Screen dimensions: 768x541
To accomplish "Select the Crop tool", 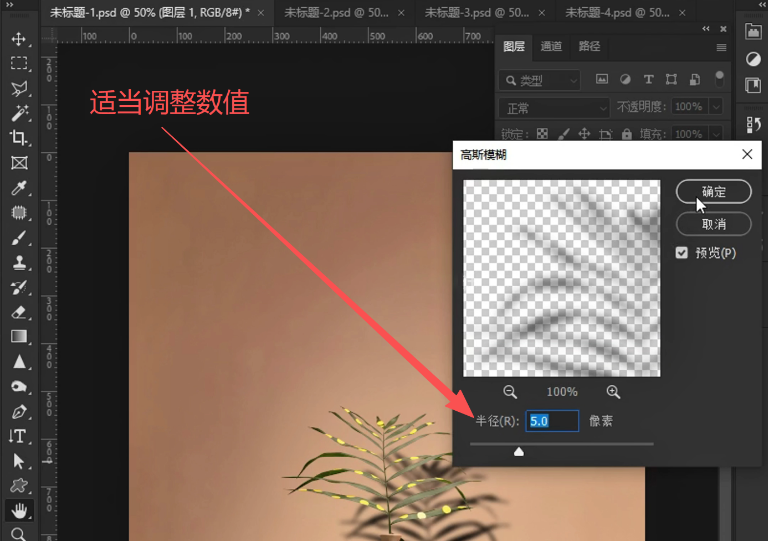I will click(x=19, y=138).
